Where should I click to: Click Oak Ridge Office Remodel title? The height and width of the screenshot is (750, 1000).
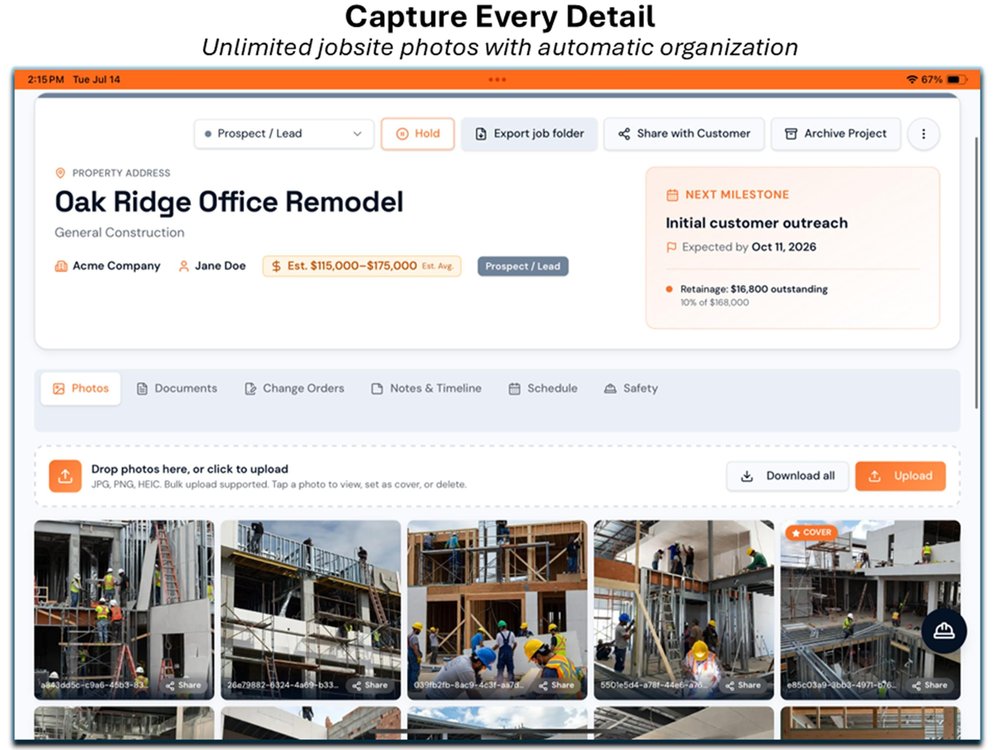pos(230,202)
